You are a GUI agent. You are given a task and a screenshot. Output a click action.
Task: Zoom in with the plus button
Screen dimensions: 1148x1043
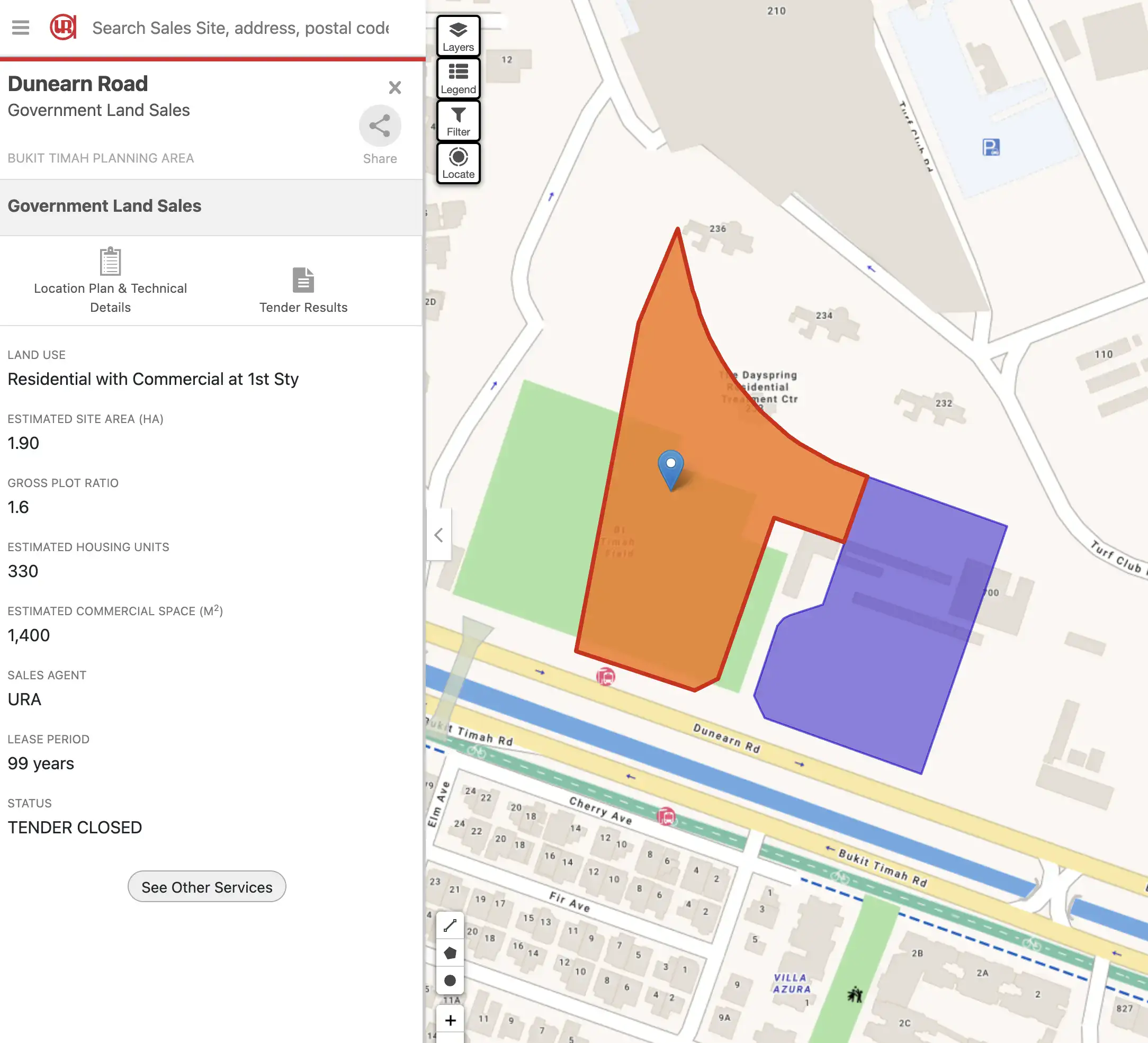point(450,1020)
